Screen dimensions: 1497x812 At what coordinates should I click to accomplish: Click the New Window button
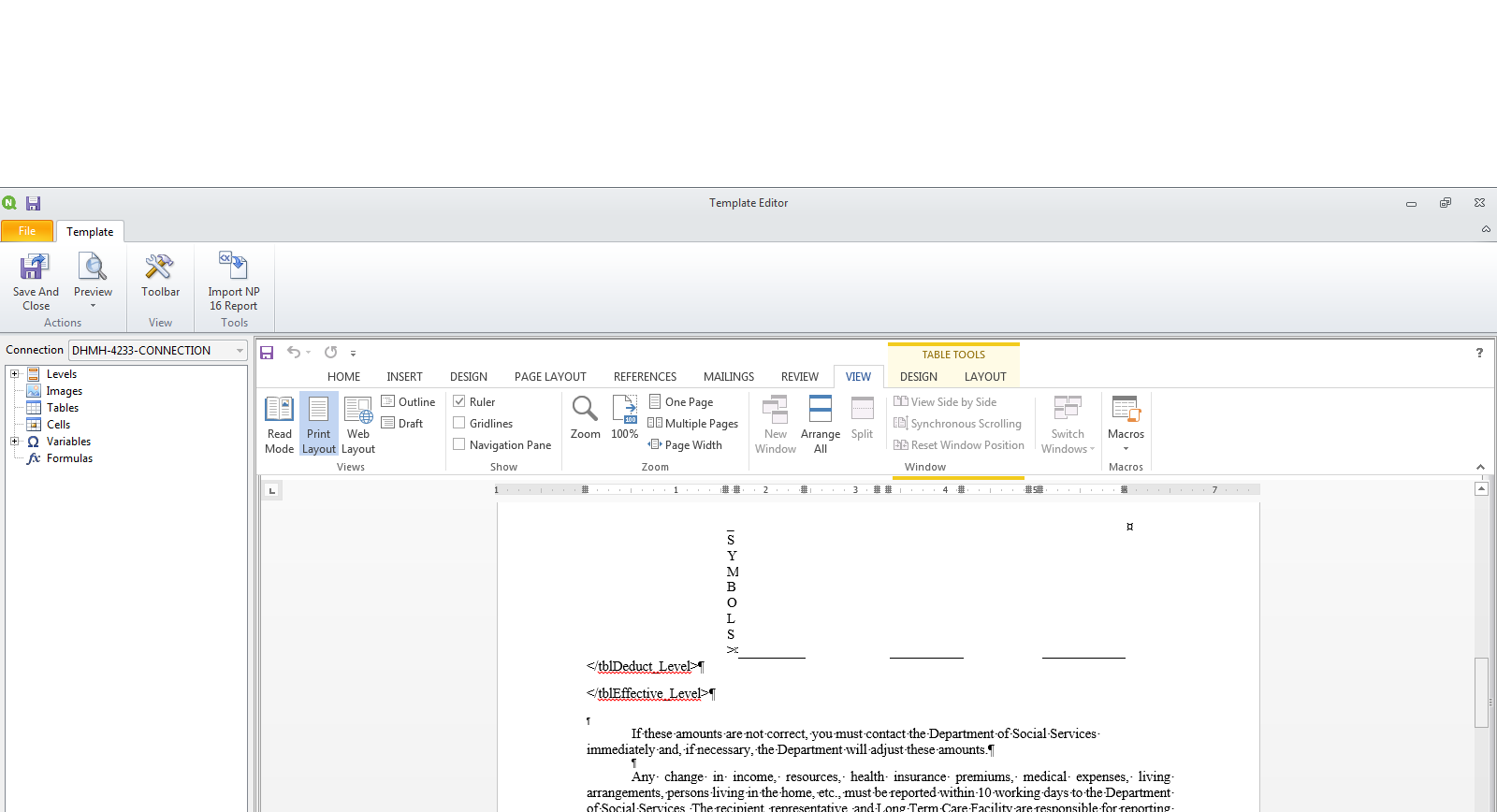click(776, 425)
